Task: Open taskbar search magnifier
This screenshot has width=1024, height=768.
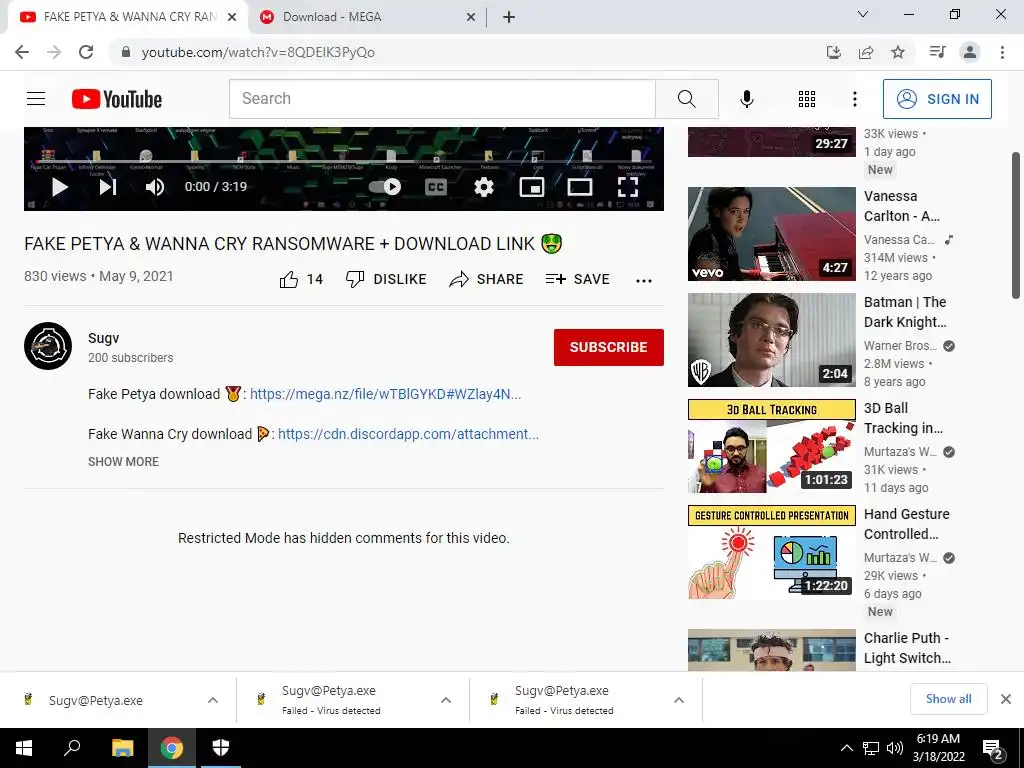Action: [x=72, y=748]
